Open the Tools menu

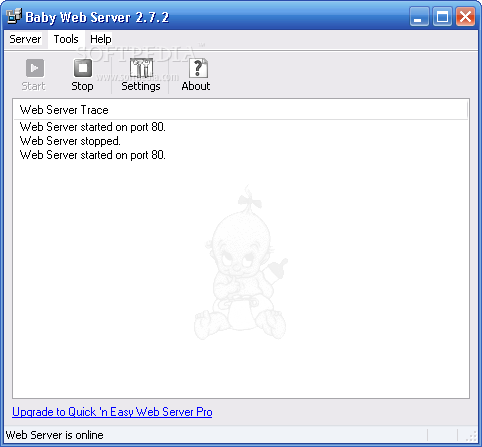click(x=66, y=39)
